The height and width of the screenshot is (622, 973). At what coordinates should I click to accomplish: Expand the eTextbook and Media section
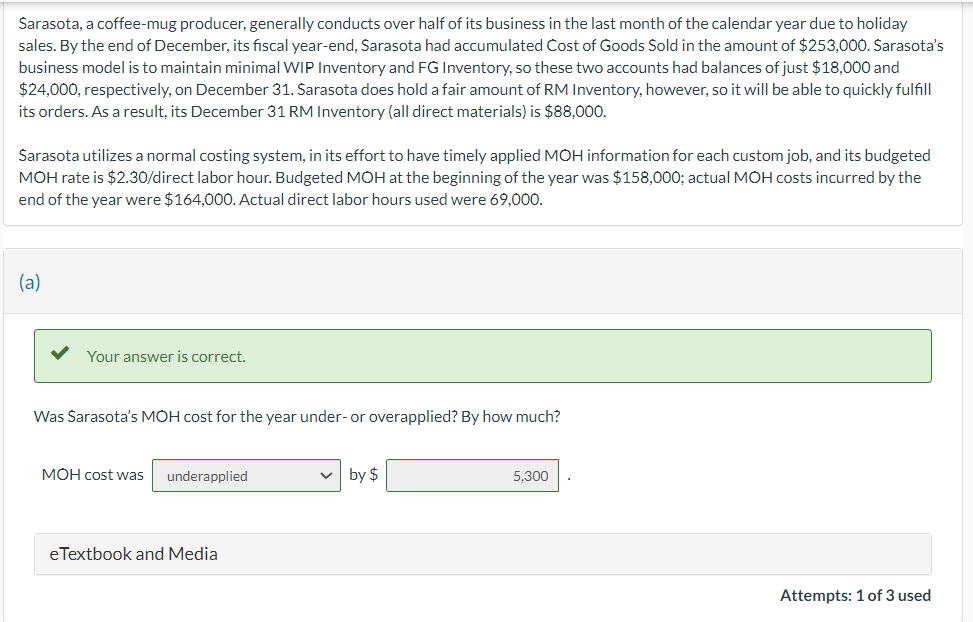point(483,554)
